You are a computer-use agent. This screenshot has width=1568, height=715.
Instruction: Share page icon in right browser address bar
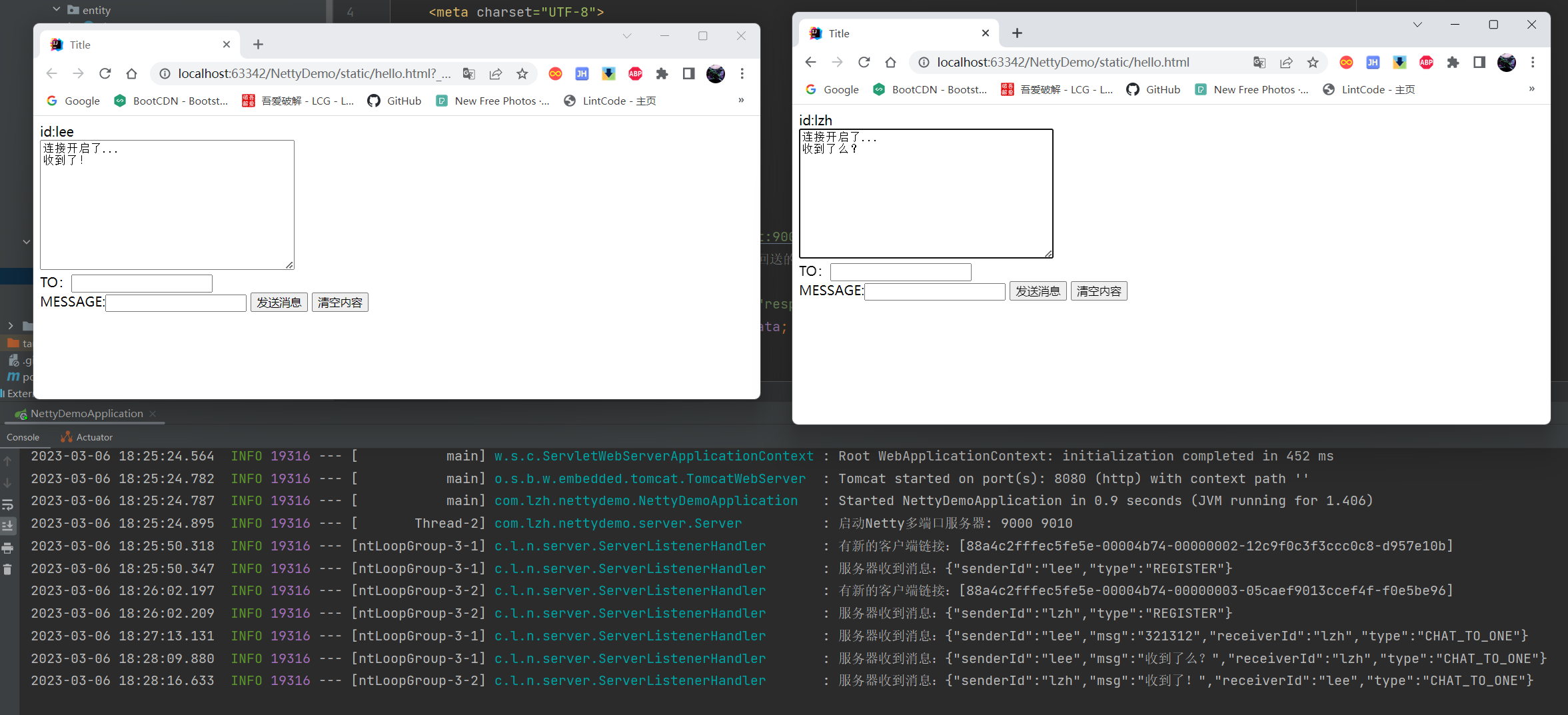[1285, 62]
